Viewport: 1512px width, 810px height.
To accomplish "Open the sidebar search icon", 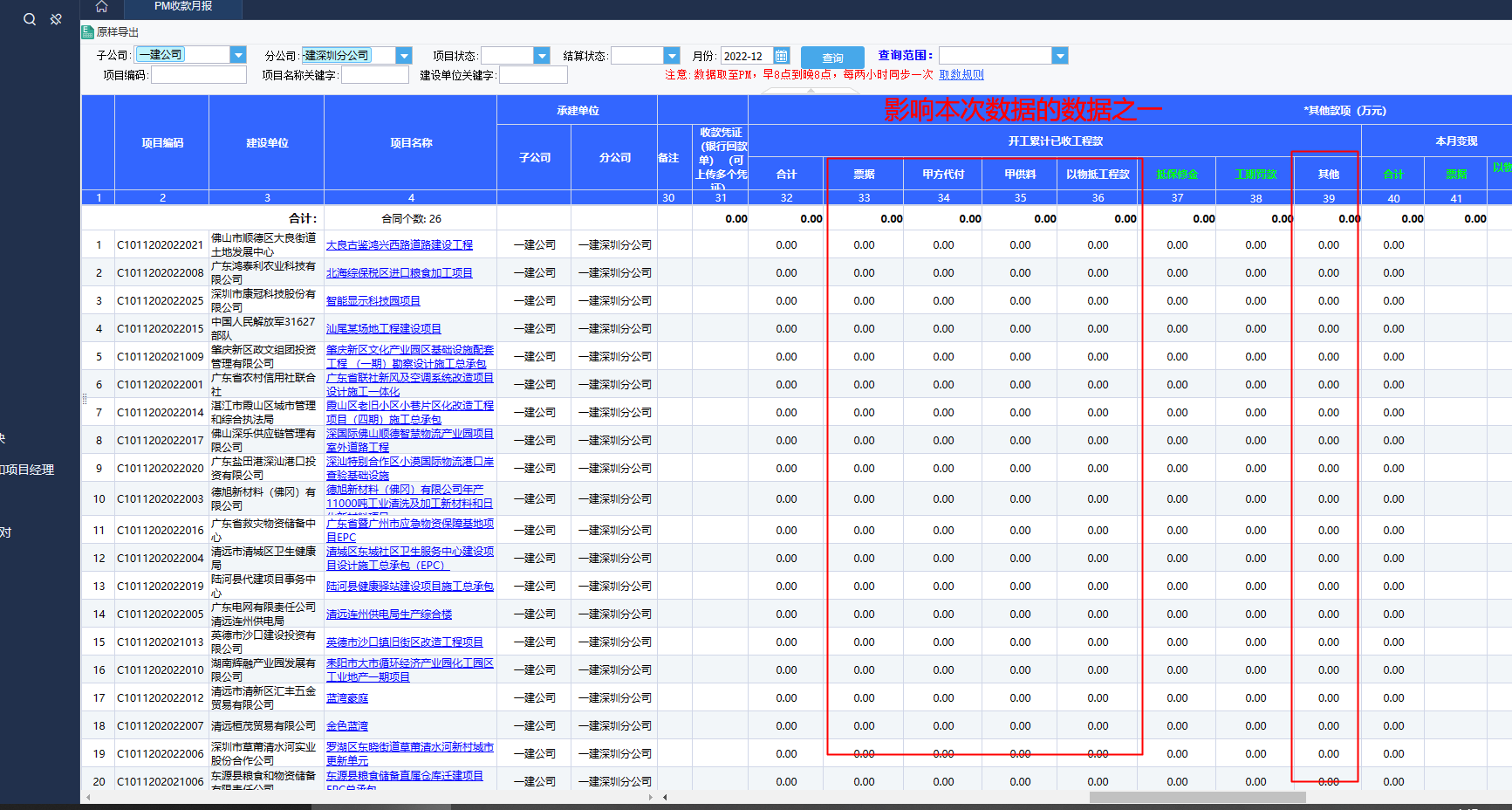I will pyautogui.click(x=30, y=19).
